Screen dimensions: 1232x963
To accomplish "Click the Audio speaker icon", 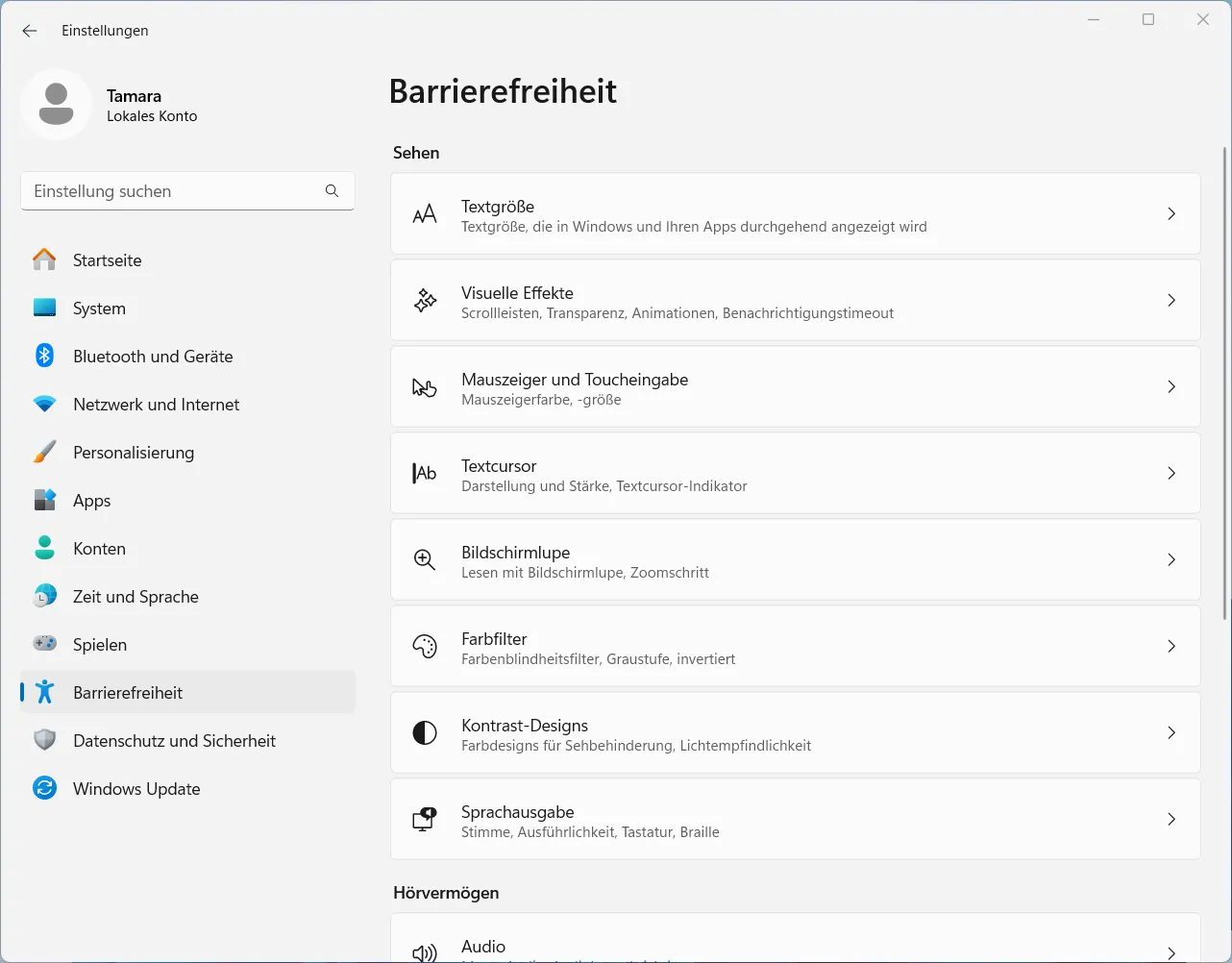I will (425, 952).
